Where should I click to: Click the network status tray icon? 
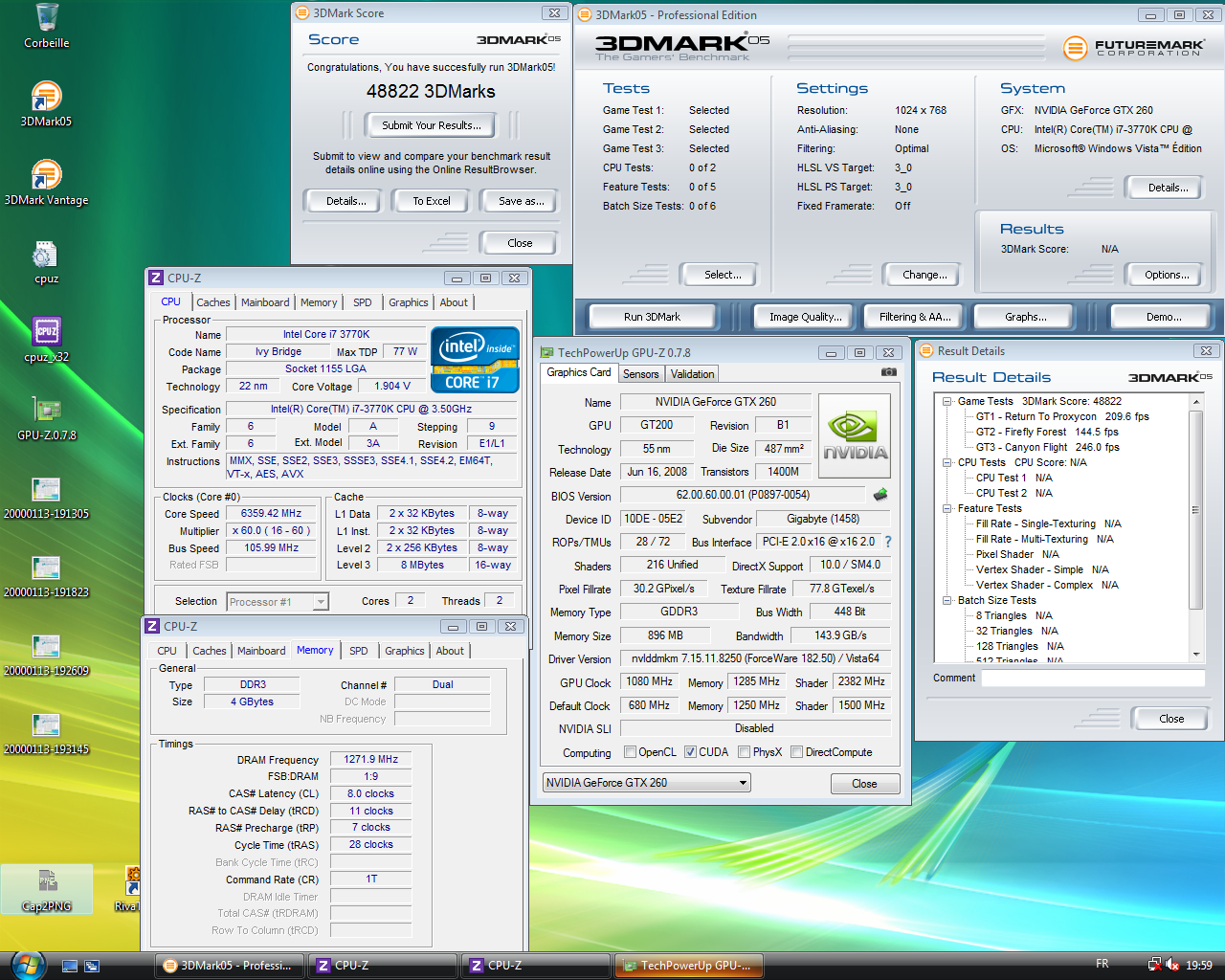pyautogui.click(x=1154, y=965)
